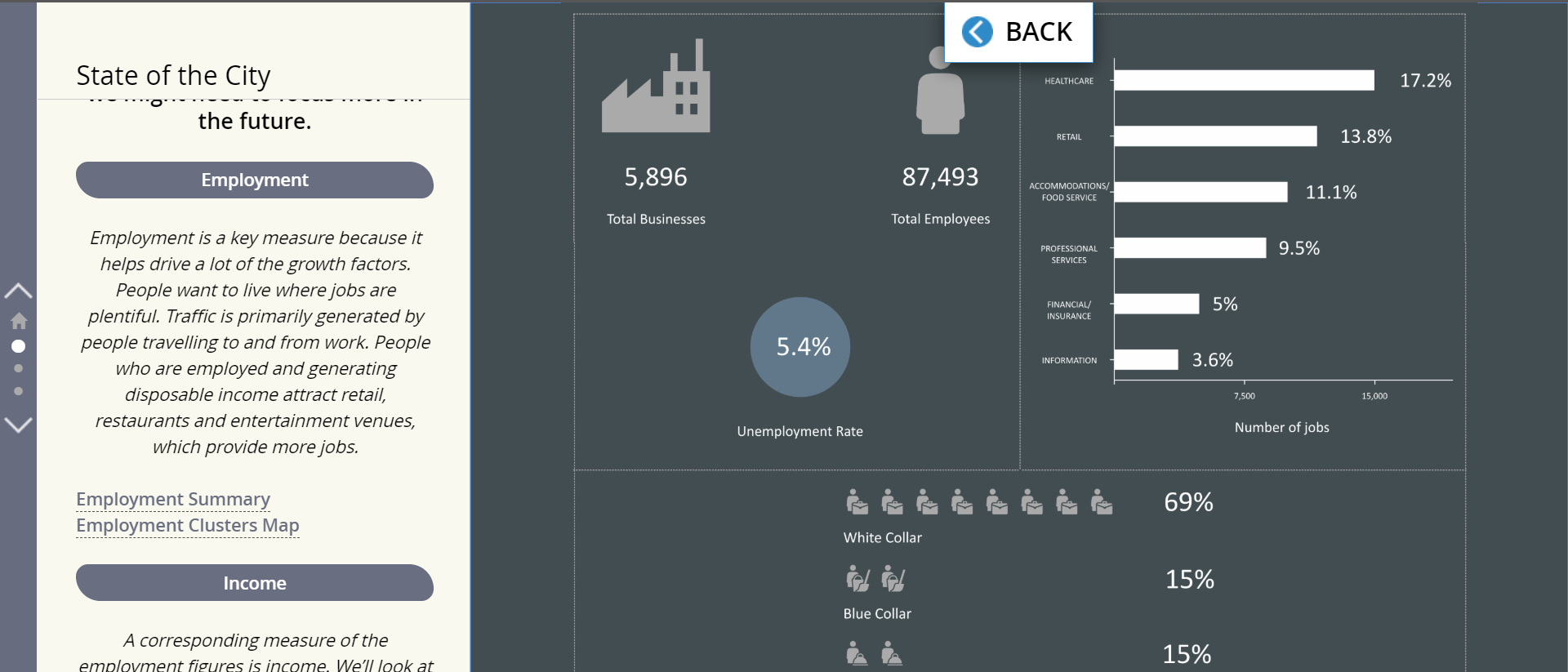Click the last White Collar worker icon
1568x672 pixels.
1102,502
